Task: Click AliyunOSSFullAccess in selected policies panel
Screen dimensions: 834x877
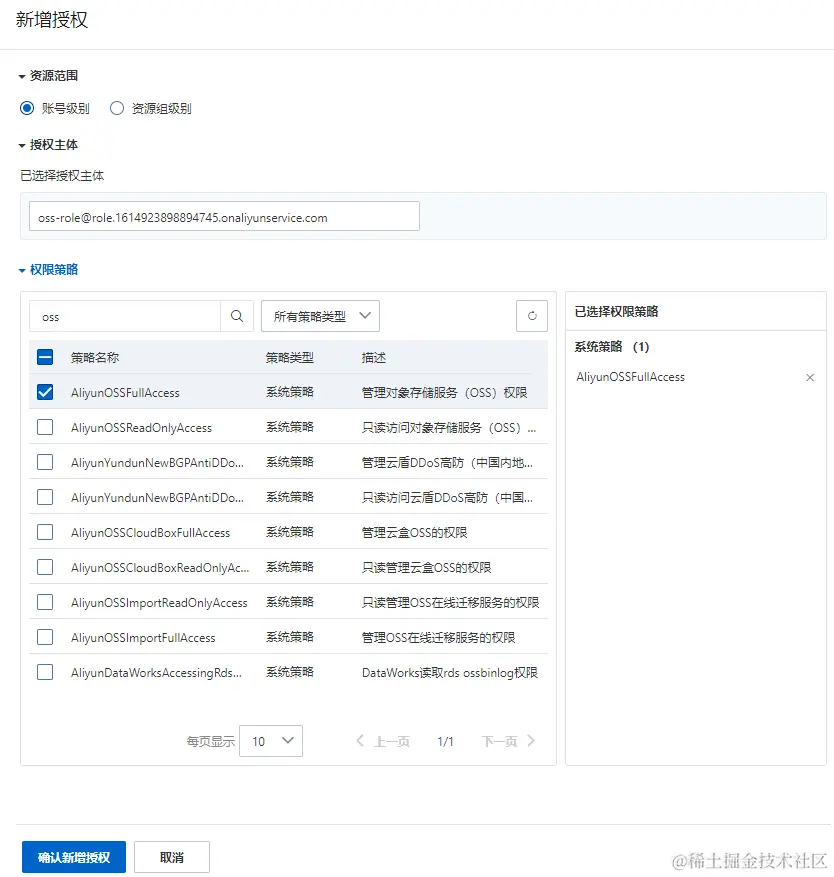Action: click(x=630, y=377)
